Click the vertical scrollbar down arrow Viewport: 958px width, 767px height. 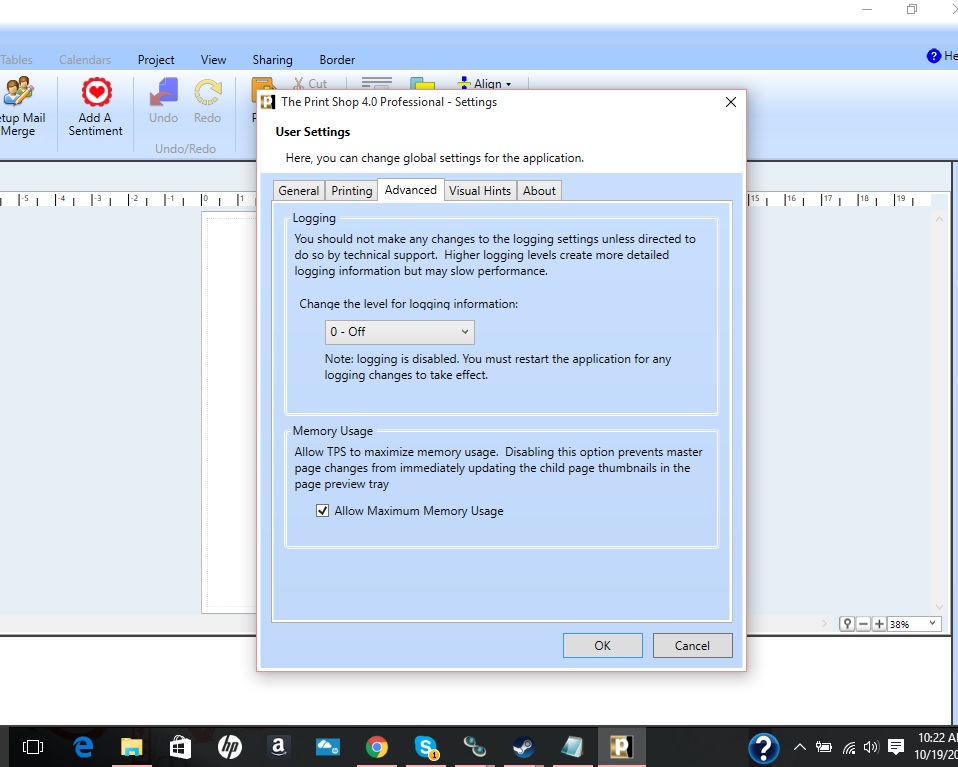940,607
